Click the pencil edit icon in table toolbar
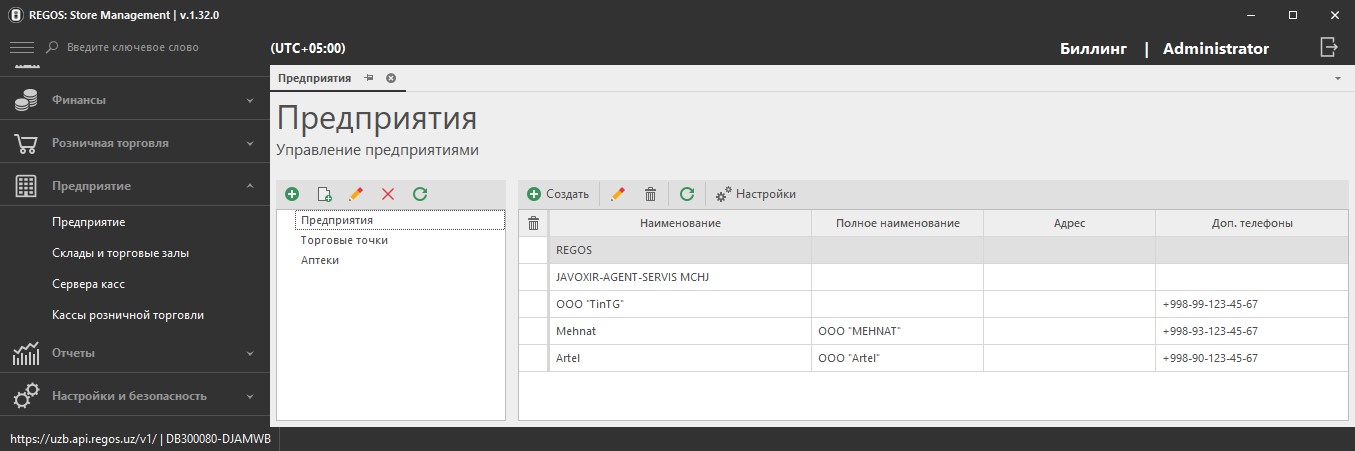Image resolution: width=1355 pixels, height=451 pixels. (618, 194)
